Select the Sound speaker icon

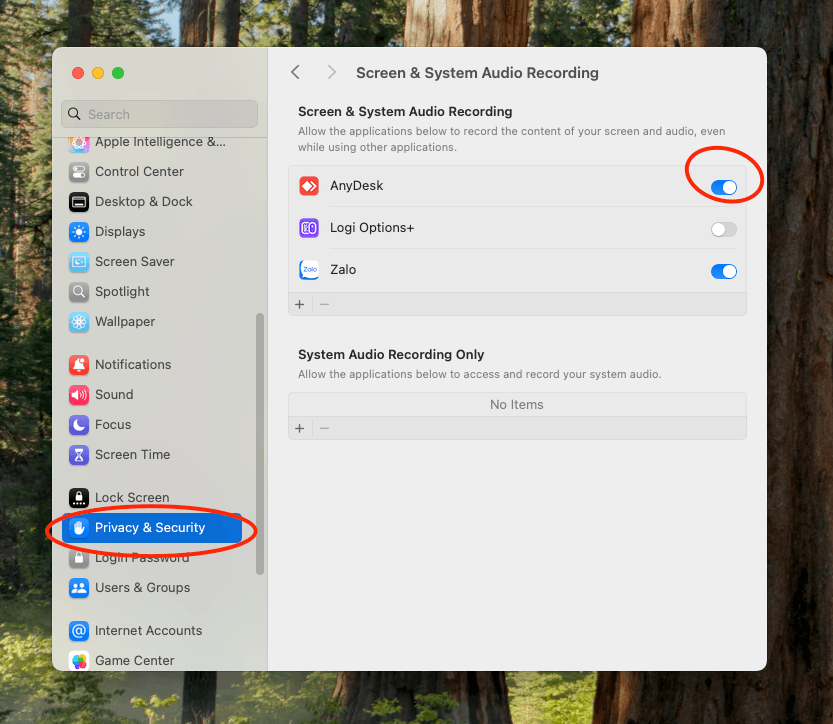coord(79,395)
